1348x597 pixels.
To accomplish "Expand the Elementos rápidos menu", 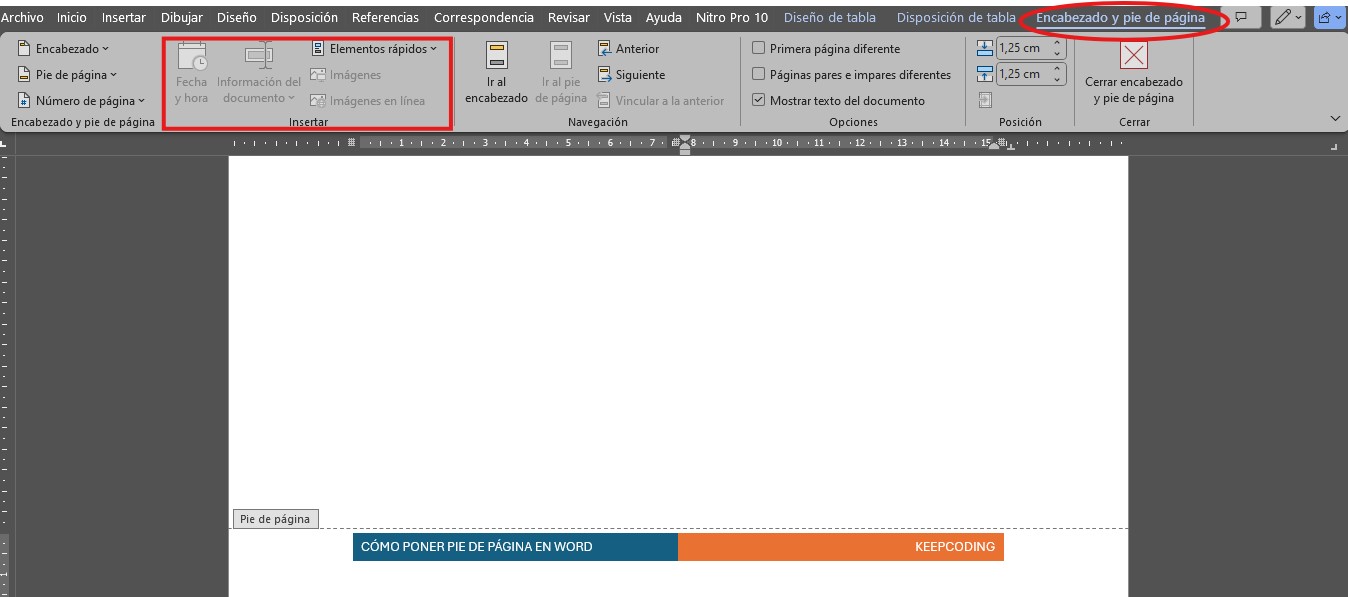I will point(374,49).
